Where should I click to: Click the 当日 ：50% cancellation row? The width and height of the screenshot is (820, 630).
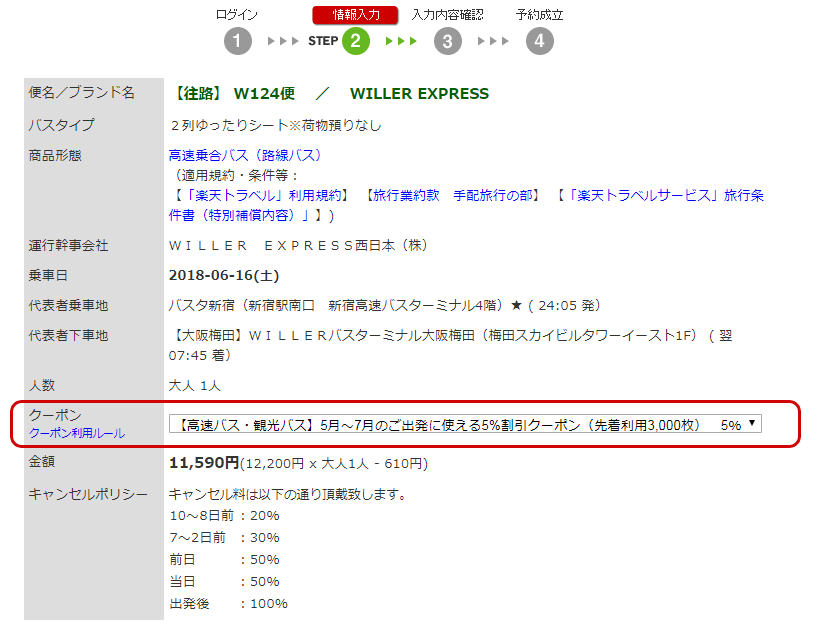(224, 582)
